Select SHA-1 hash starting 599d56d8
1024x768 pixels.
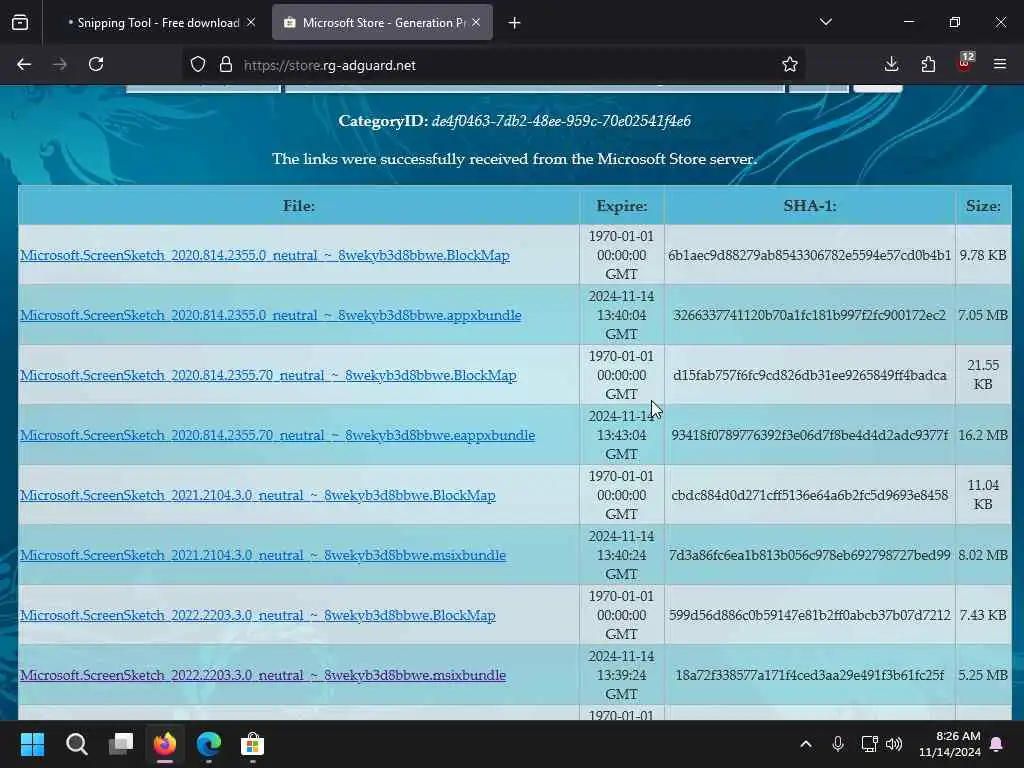click(x=809, y=615)
